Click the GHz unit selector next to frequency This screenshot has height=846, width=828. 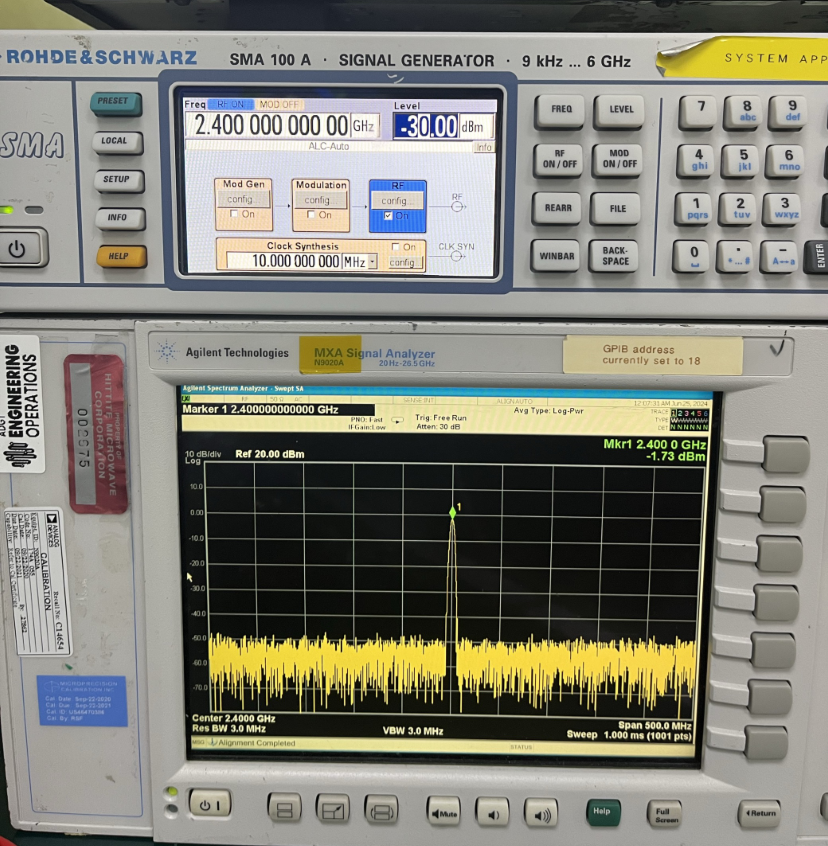tap(362, 125)
